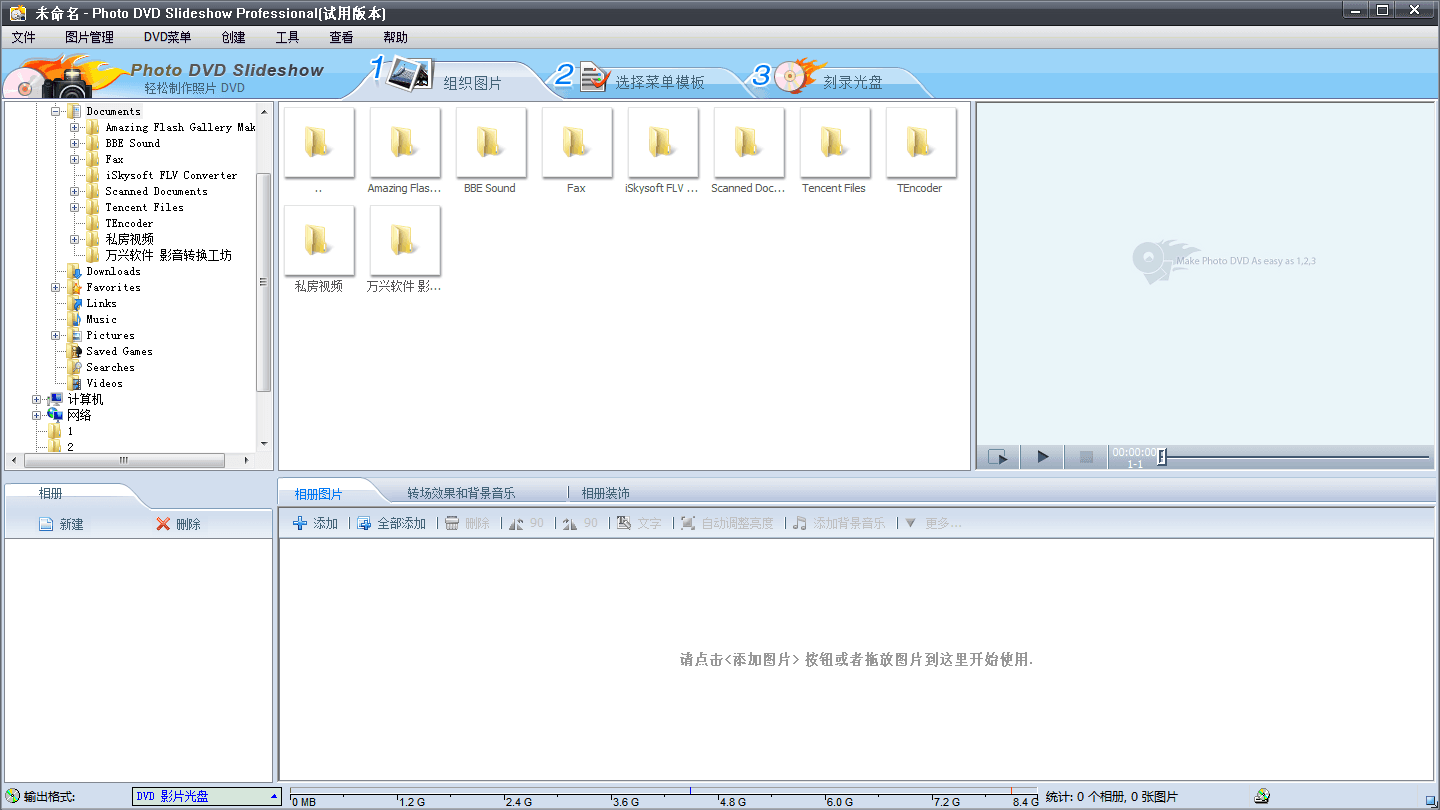Select the 万兴软件 folder thumbnail

pyautogui.click(x=404, y=240)
